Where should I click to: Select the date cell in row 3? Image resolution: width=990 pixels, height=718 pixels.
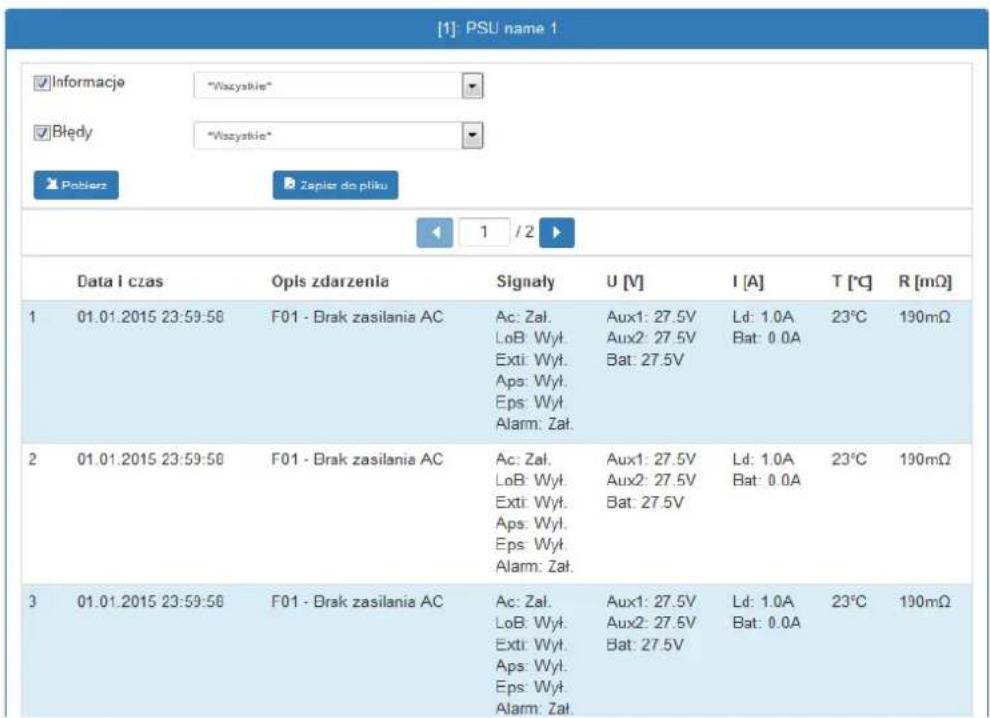(x=150, y=601)
